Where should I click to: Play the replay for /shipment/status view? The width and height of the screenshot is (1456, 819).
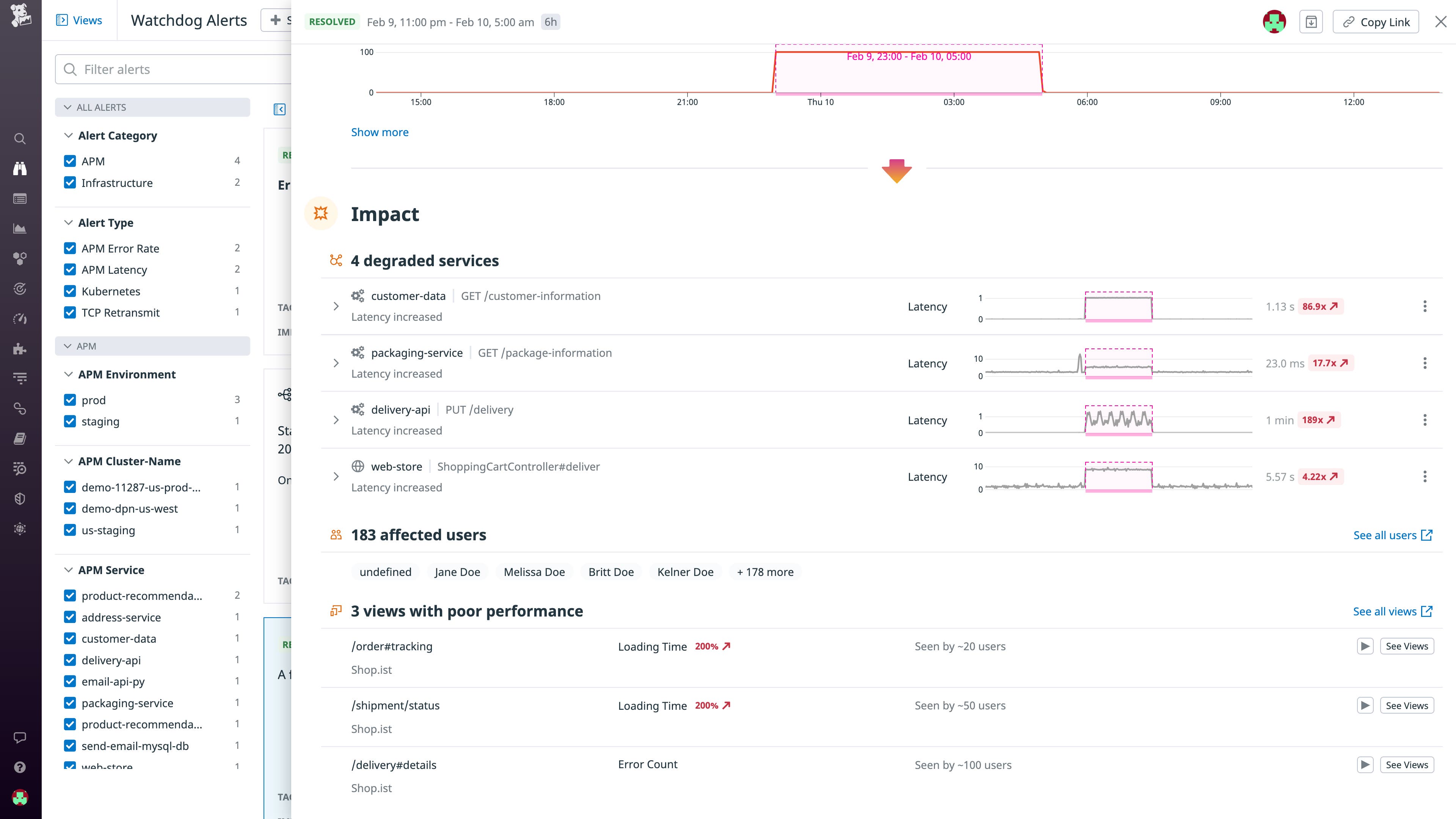click(x=1365, y=705)
